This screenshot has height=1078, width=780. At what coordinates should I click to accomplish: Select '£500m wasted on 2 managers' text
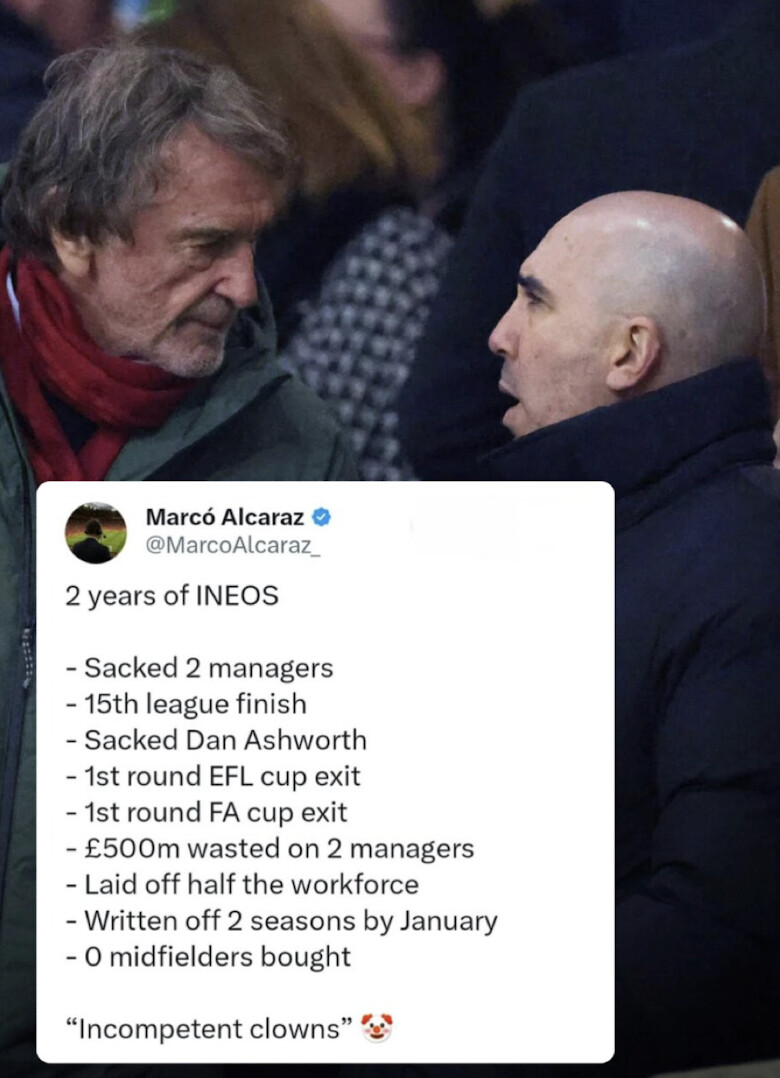(x=270, y=848)
